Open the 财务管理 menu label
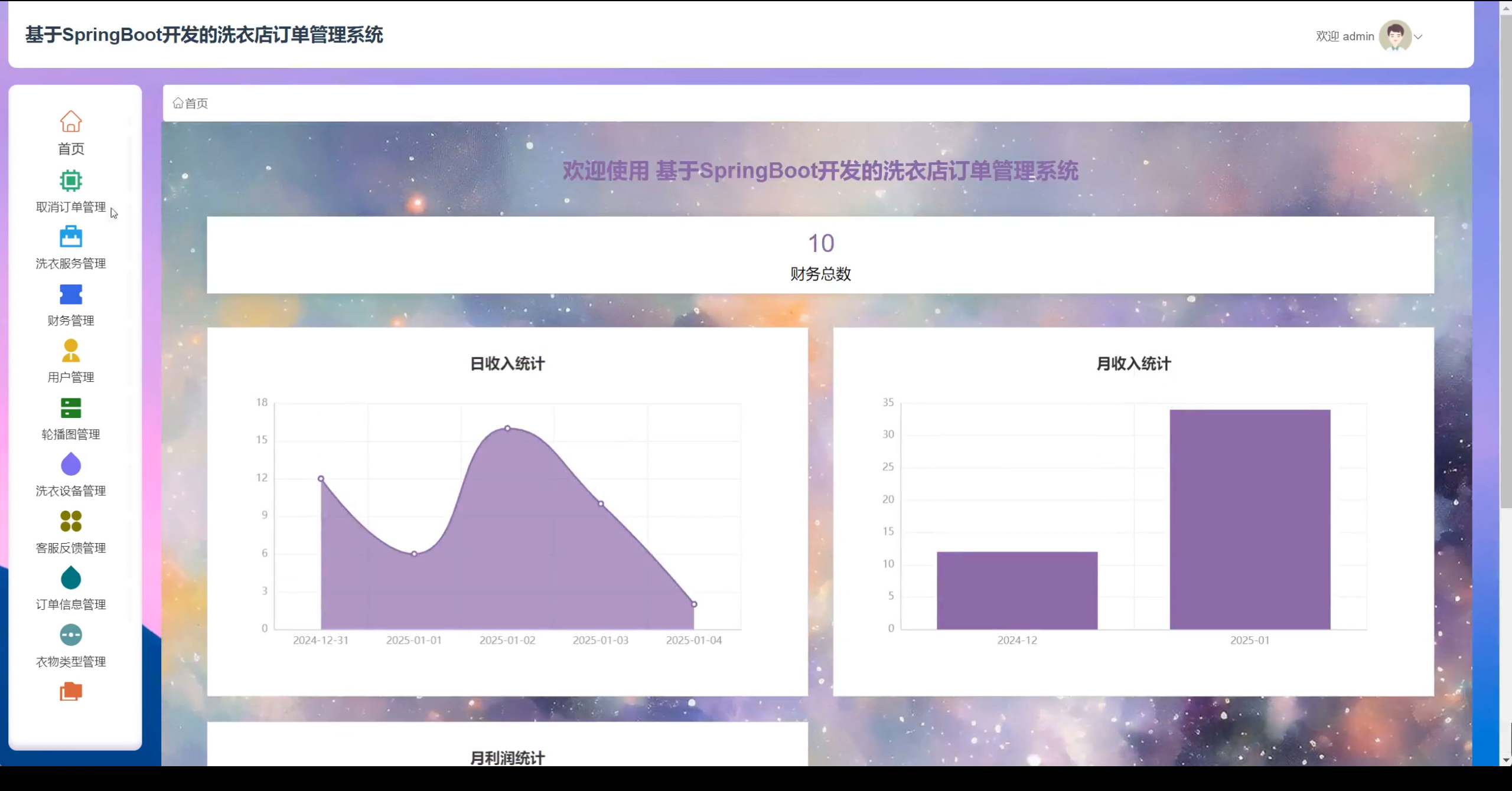The image size is (1512, 791). 71,321
